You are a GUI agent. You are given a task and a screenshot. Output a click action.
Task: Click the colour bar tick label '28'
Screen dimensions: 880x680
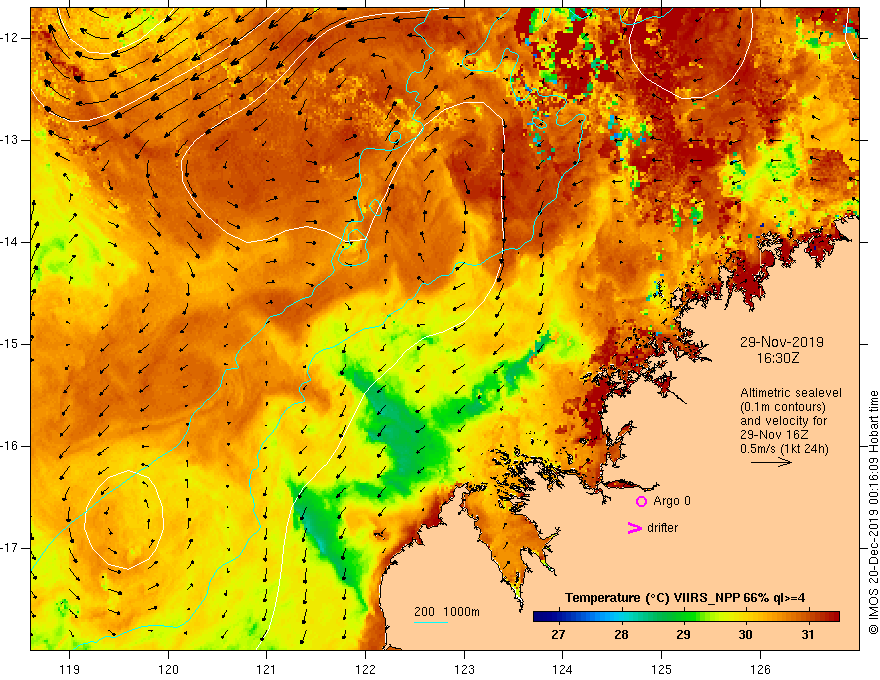pyautogui.click(x=621, y=635)
